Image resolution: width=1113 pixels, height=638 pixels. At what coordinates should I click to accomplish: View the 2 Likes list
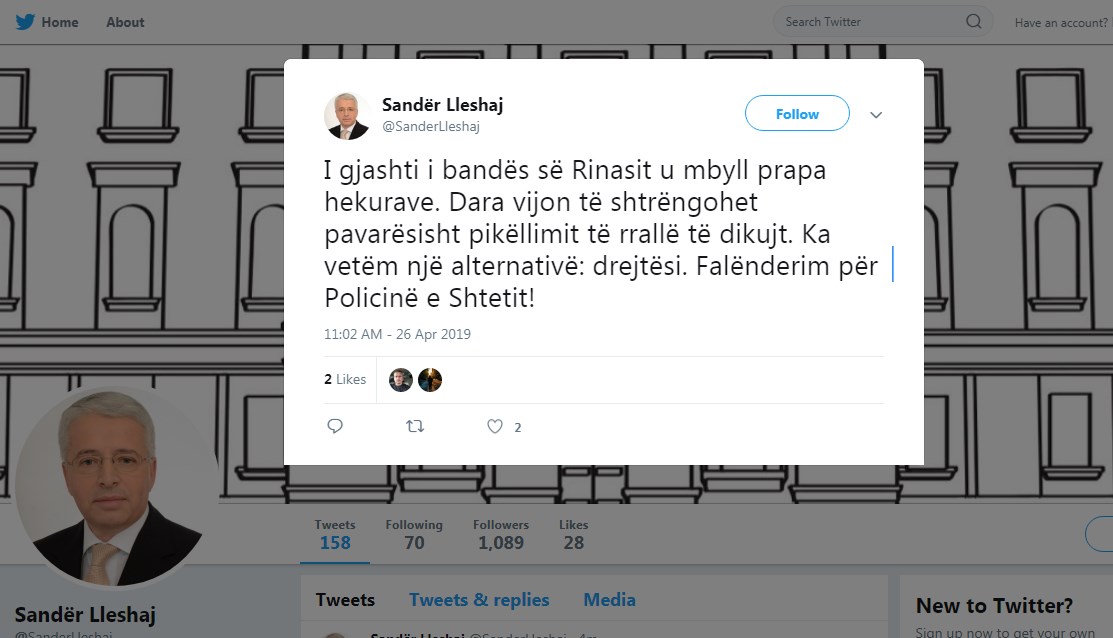click(x=345, y=379)
